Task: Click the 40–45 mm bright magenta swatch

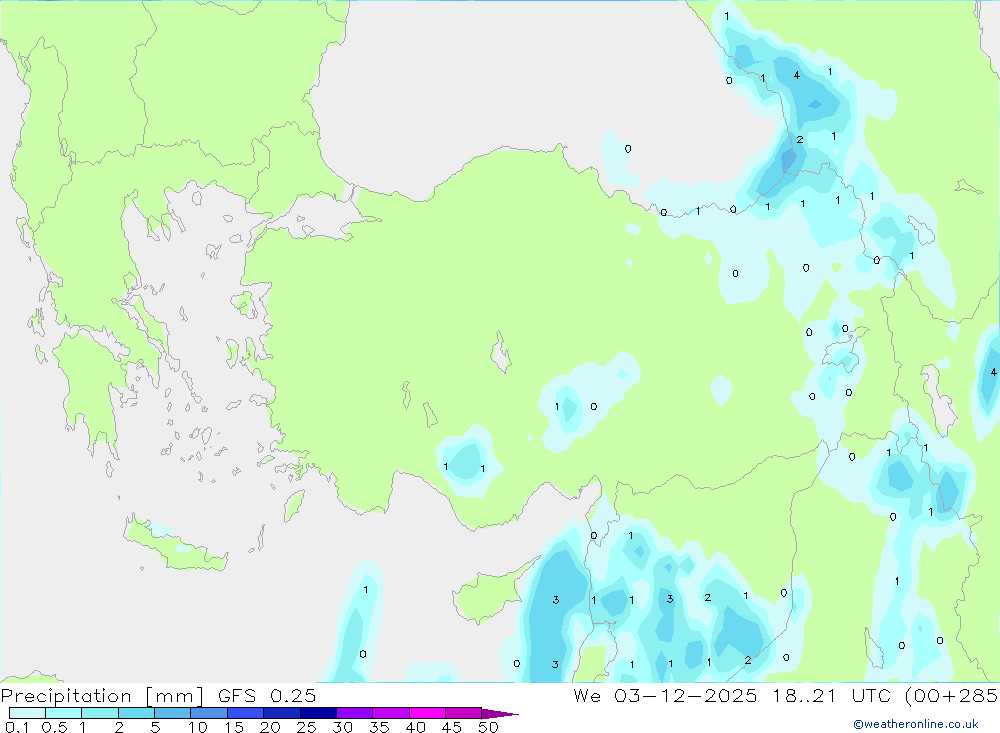Action: pyautogui.click(x=427, y=713)
